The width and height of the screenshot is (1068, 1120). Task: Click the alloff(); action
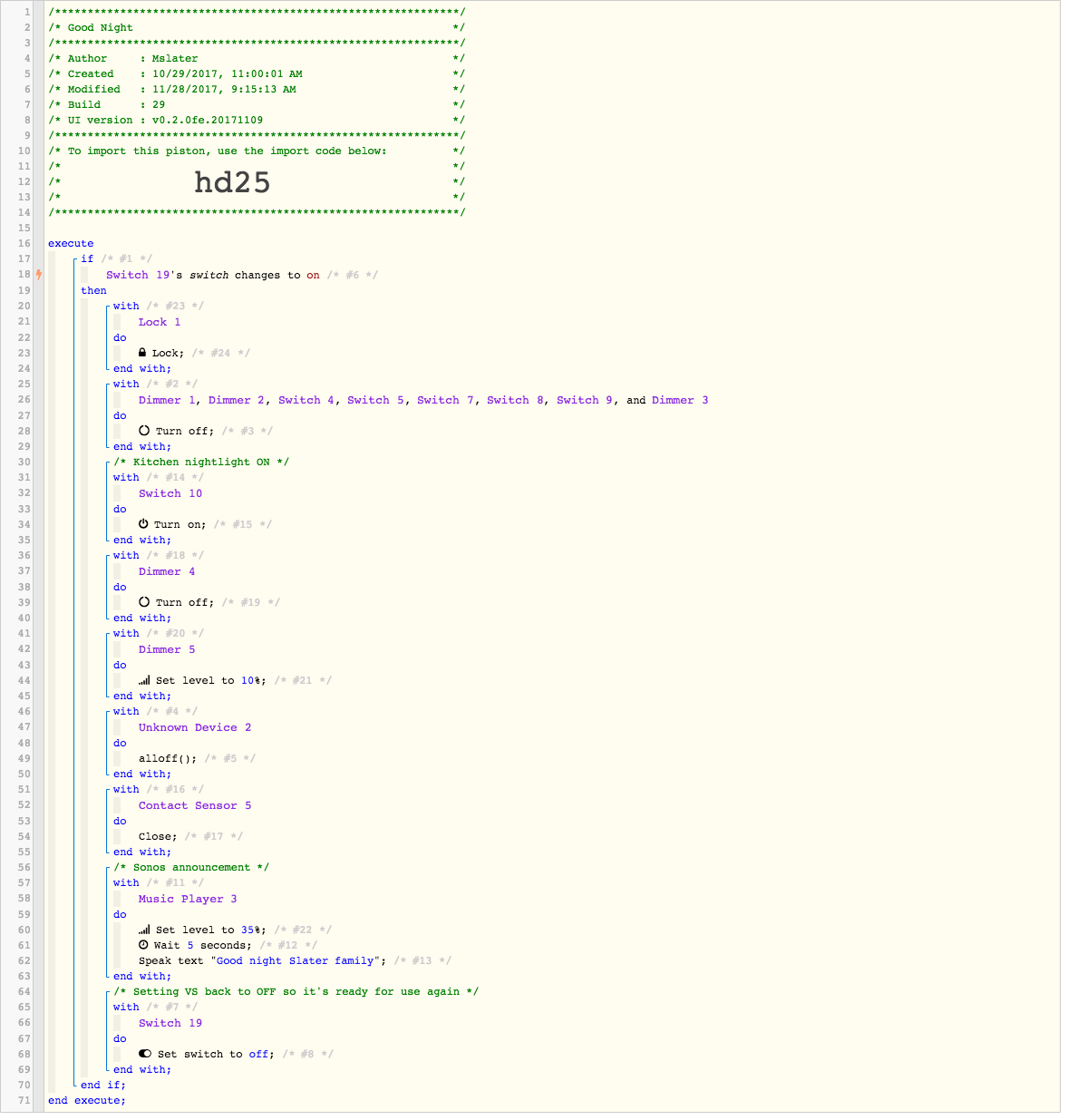[x=168, y=758]
